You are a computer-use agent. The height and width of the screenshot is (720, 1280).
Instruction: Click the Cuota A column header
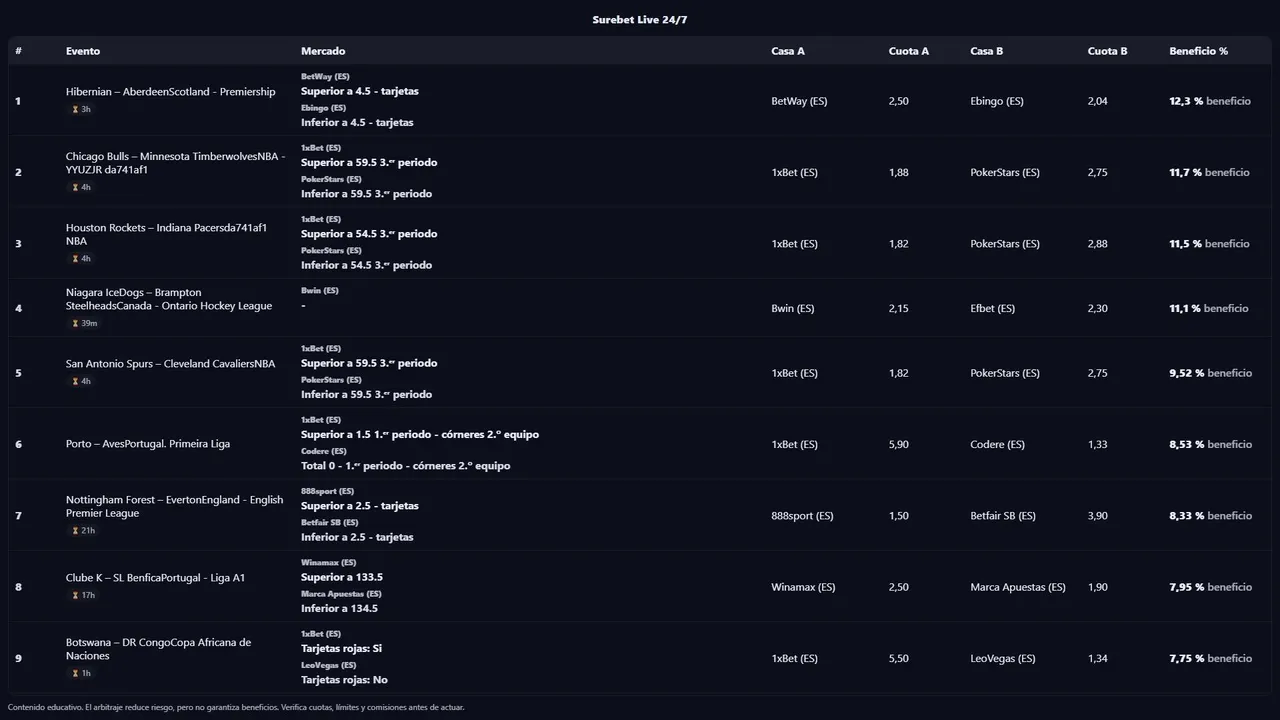(908, 51)
